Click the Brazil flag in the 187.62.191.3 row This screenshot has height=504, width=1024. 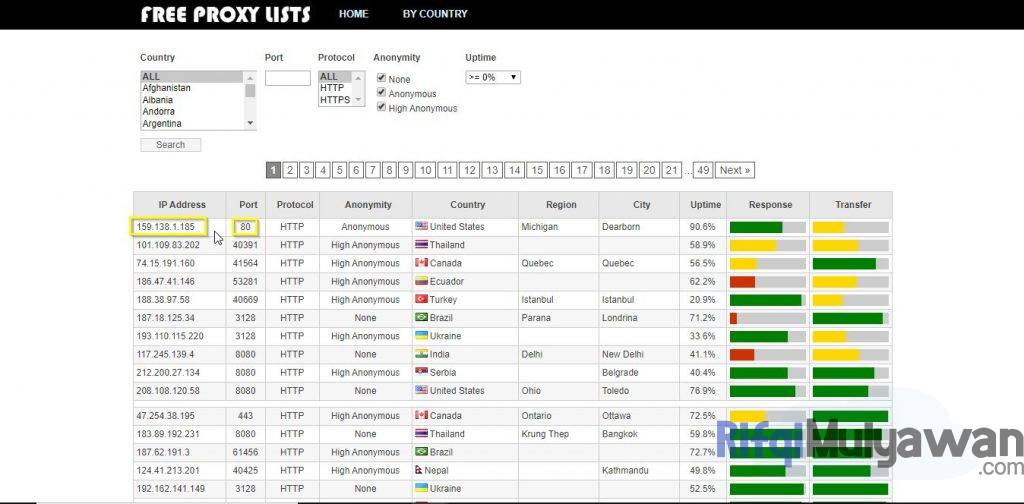pyautogui.click(x=421, y=452)
